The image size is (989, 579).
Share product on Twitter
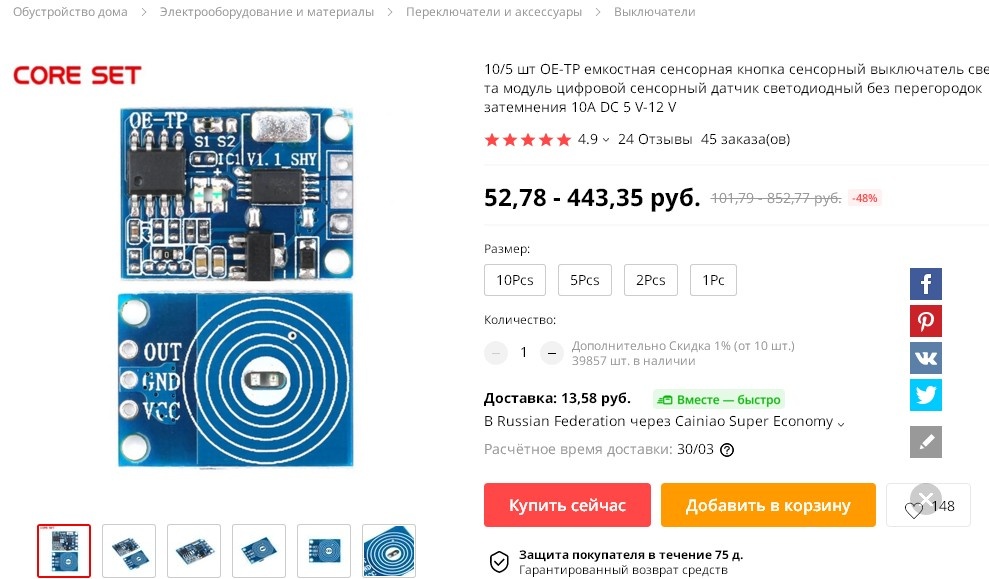pyautogui.click(x=925, y=395)
